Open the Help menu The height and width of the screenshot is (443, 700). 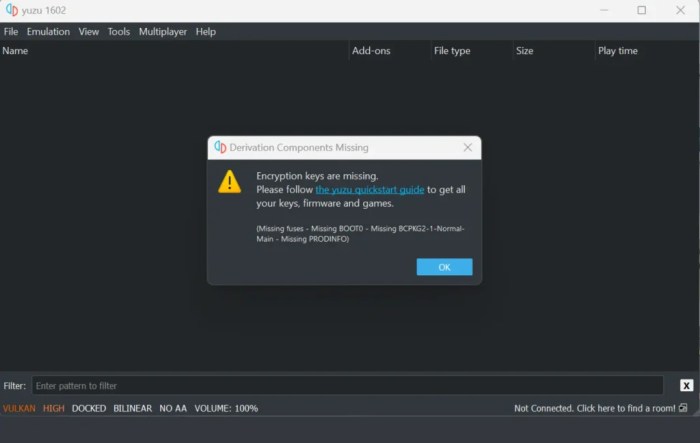(205, 32)
